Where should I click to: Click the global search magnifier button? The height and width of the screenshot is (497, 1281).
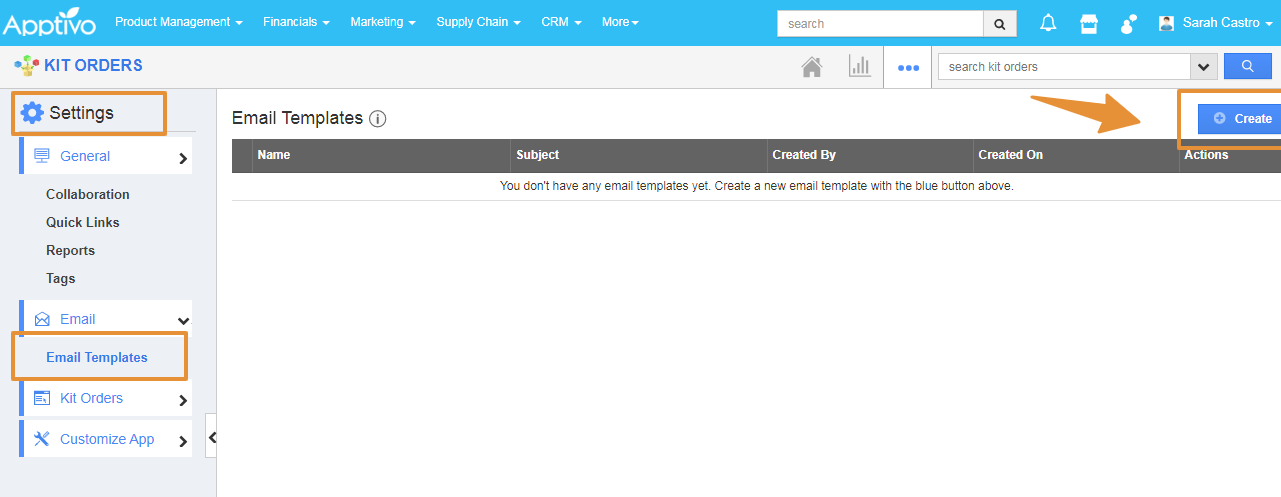click(x=1000, y=23)
